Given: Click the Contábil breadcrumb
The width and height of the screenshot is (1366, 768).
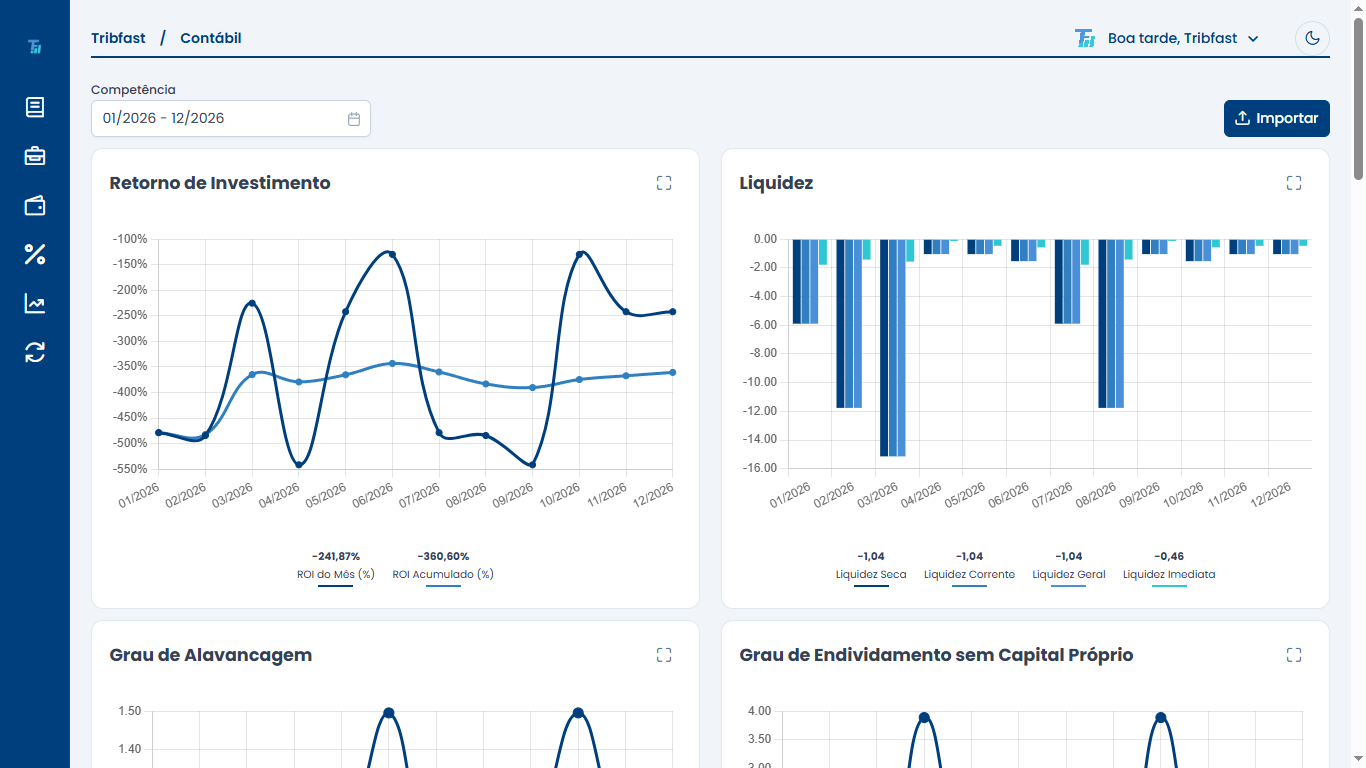Looking at the screenshot, I should click(x=211, y=38).
